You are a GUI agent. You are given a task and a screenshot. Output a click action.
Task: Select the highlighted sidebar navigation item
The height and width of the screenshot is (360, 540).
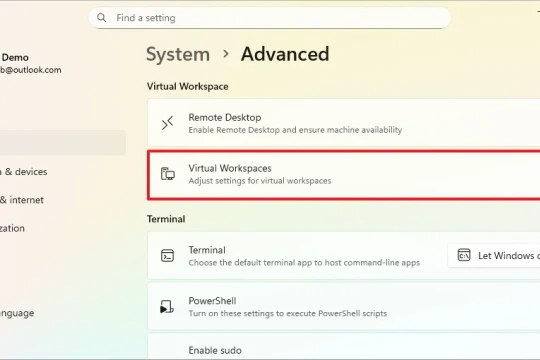click(x=63, y=142)
